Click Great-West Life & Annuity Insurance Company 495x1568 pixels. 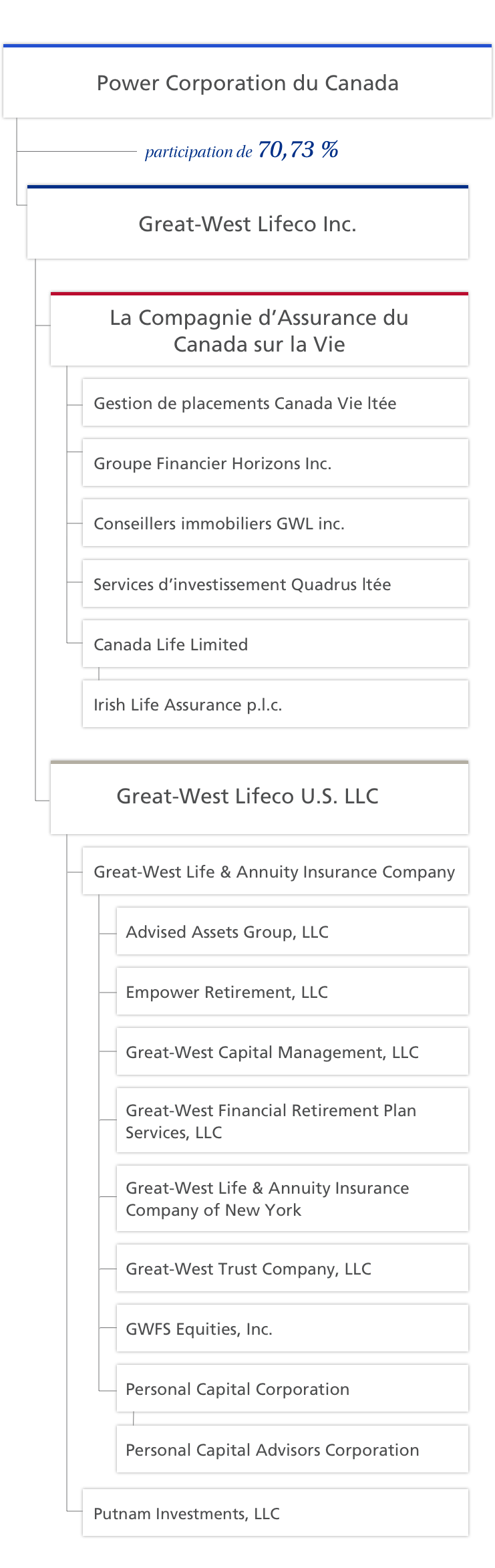point(275,872)
